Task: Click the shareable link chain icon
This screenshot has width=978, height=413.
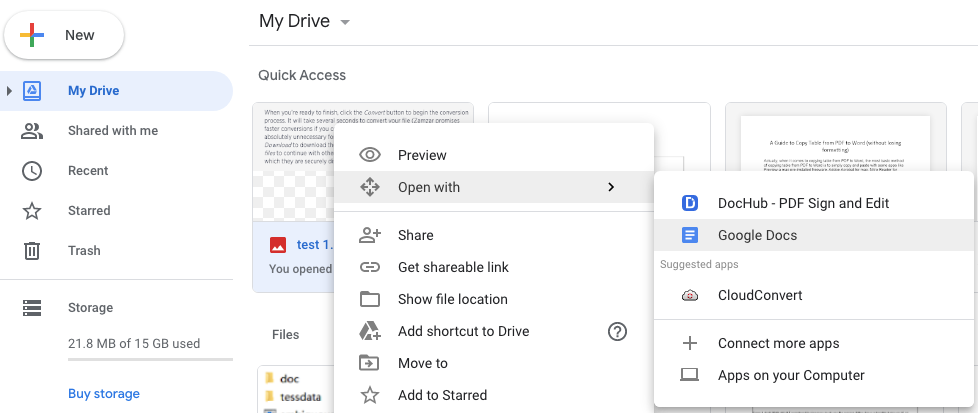Action: point(370,267)
